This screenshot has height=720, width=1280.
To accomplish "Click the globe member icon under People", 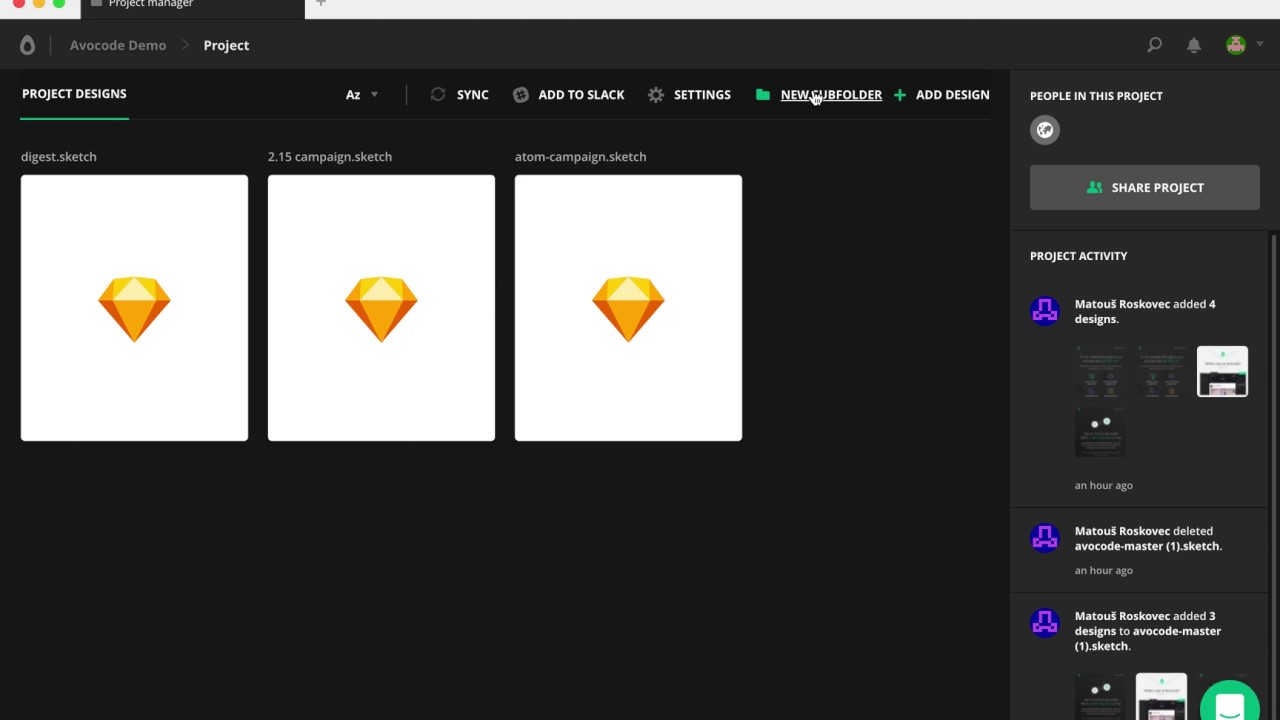I will coord(1045,130).
